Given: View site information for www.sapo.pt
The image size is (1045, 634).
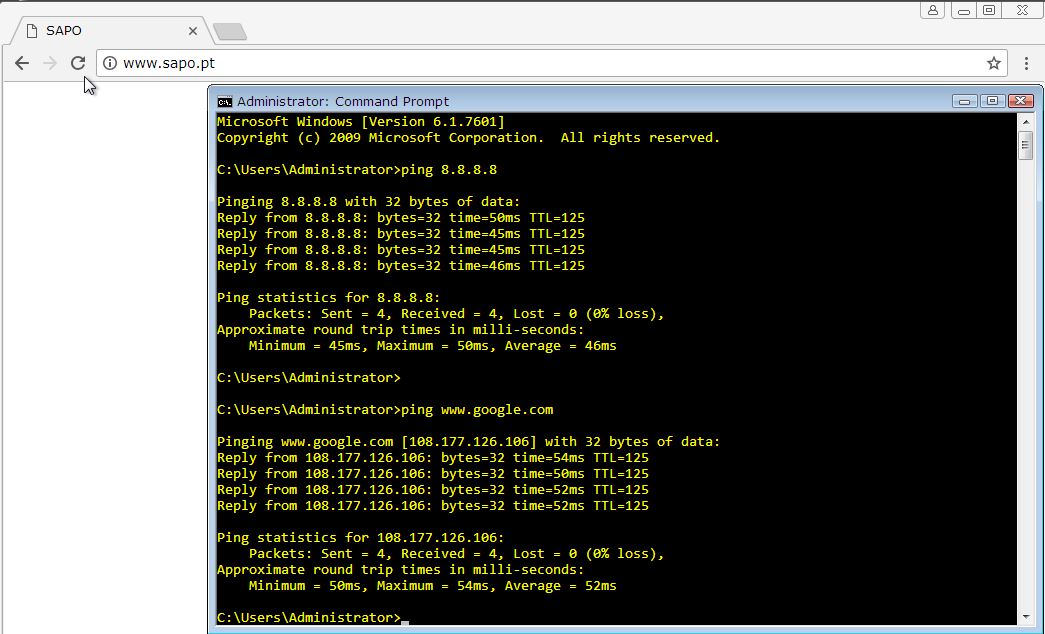Looking at the screenshot, I should tap(110, 63).
